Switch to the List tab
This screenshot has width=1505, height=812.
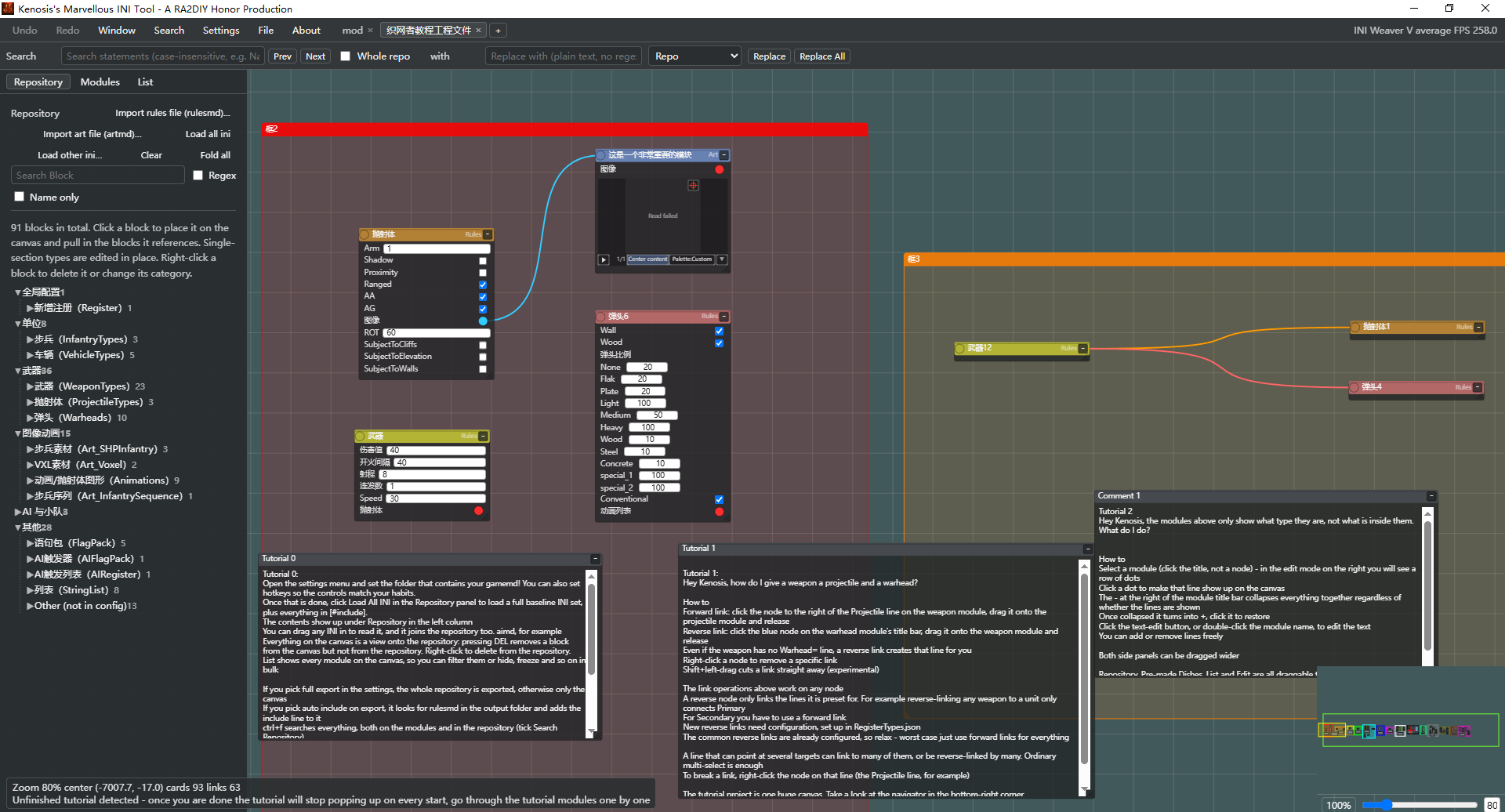pos(145,82)
